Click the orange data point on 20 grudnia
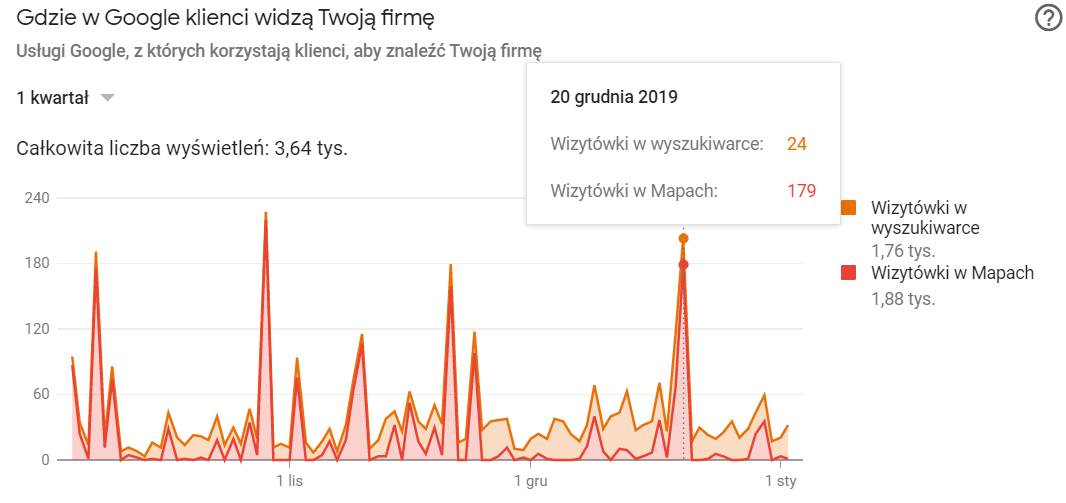This screenshot has height=503, width=1066. 684,238
